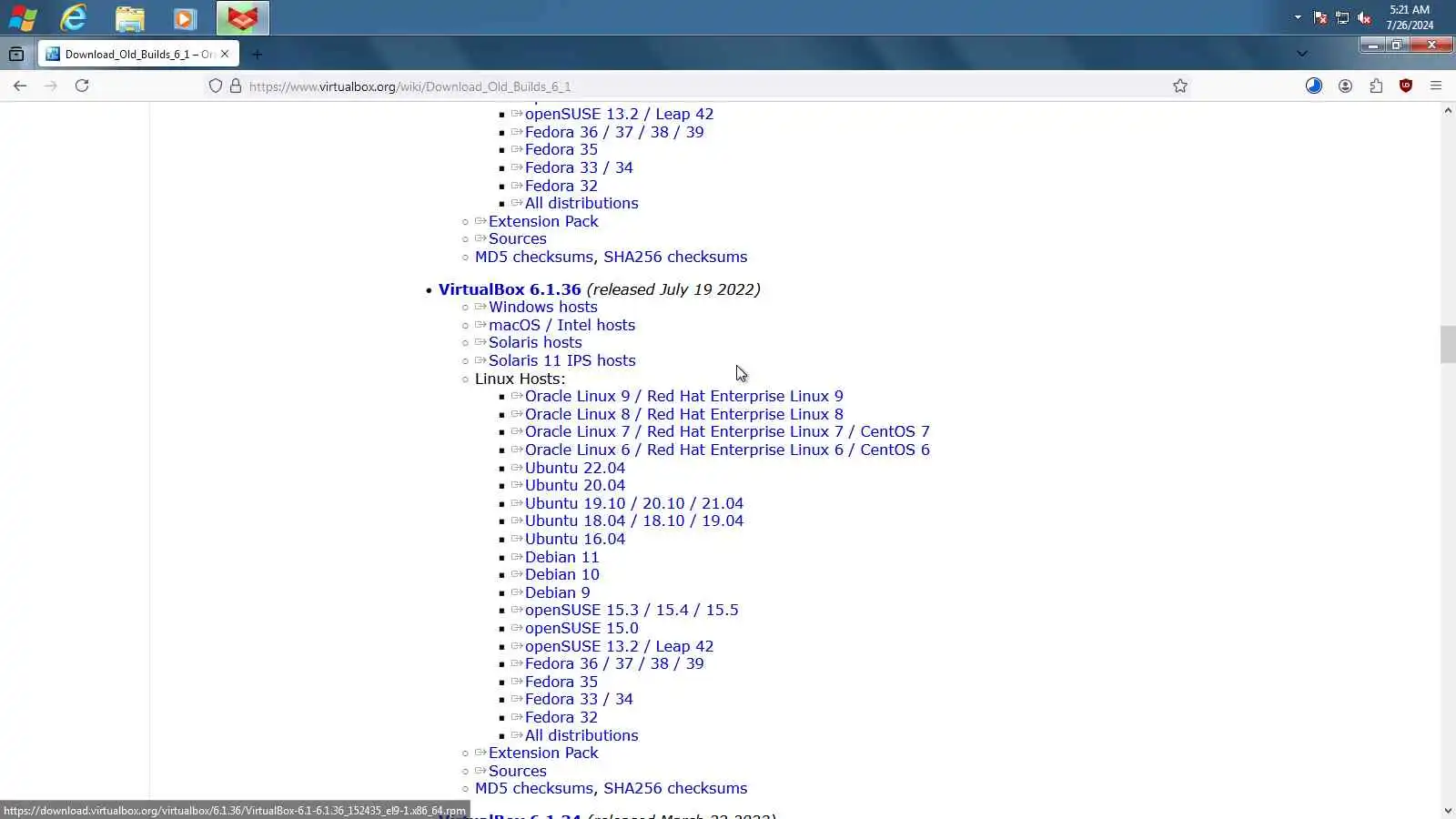Viewport: 1456px width, 819px height.
Task: Open File Explorer from the taskbar
Action: (130, 18)
